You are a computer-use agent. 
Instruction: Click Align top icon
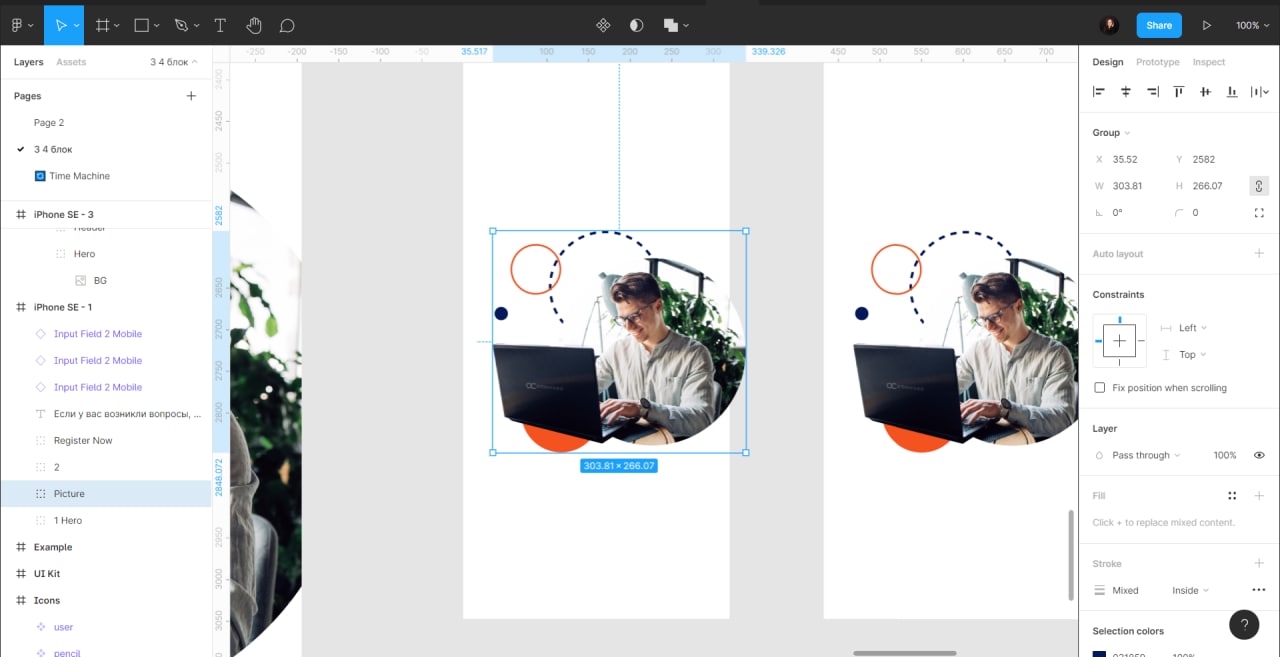click(x=1179, y=92)
